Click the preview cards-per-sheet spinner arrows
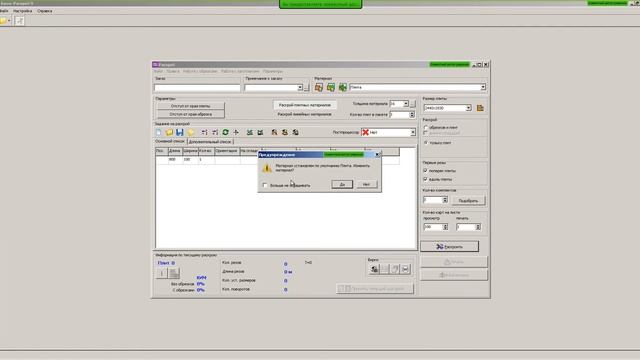 click(x=445, y=227)
